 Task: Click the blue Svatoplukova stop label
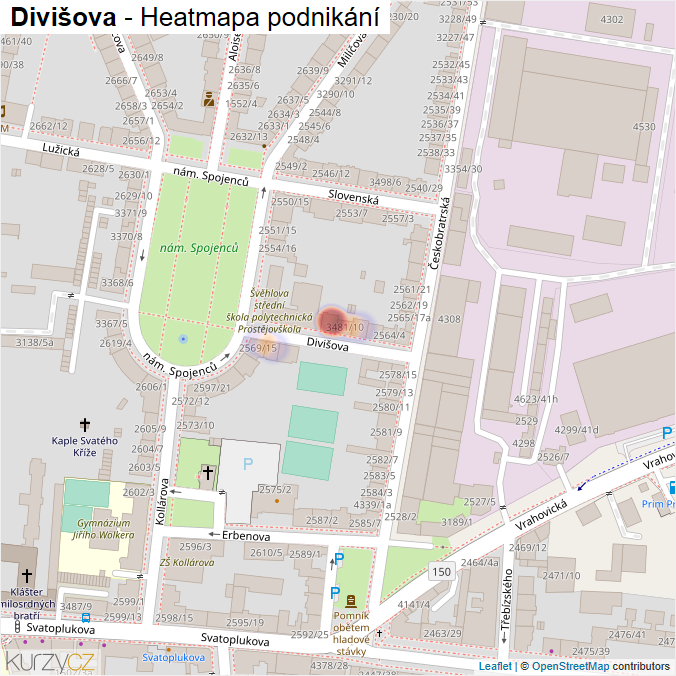coord(173,657)
